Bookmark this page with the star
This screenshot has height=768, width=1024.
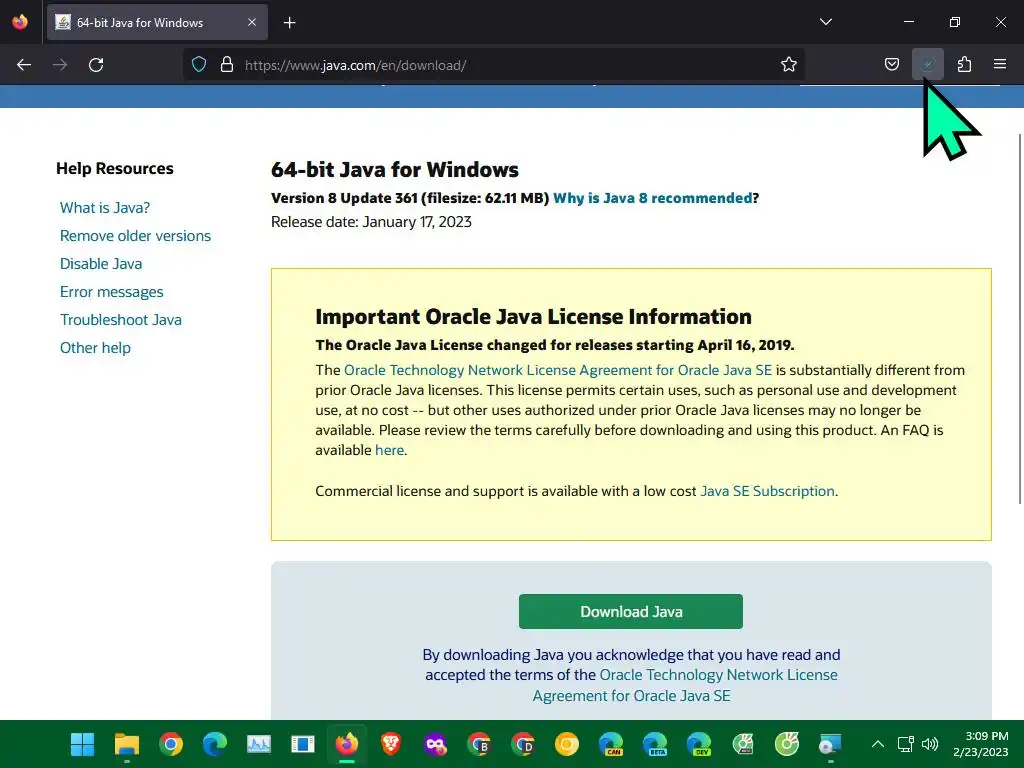click(x=789, y=65)
